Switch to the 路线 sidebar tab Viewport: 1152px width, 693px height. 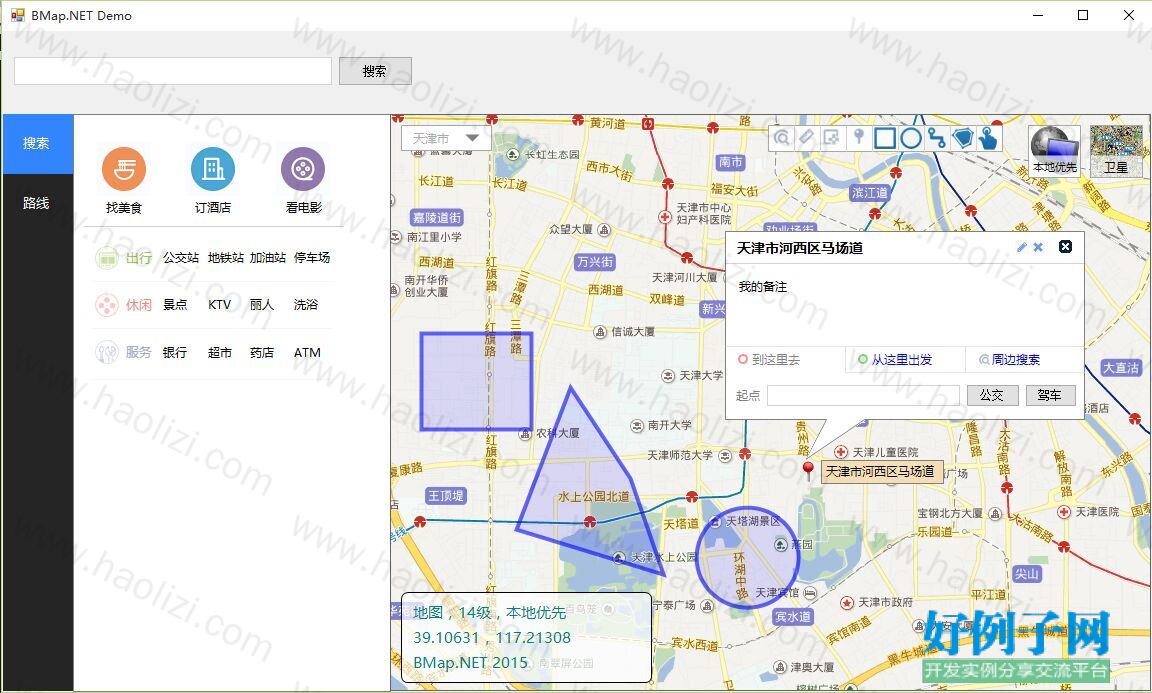(x=37, y=203)
